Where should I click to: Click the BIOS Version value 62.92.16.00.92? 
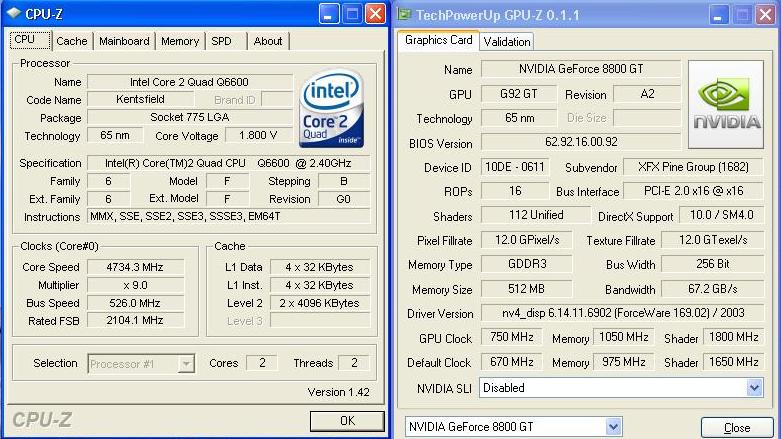click(x=581, y=142)
